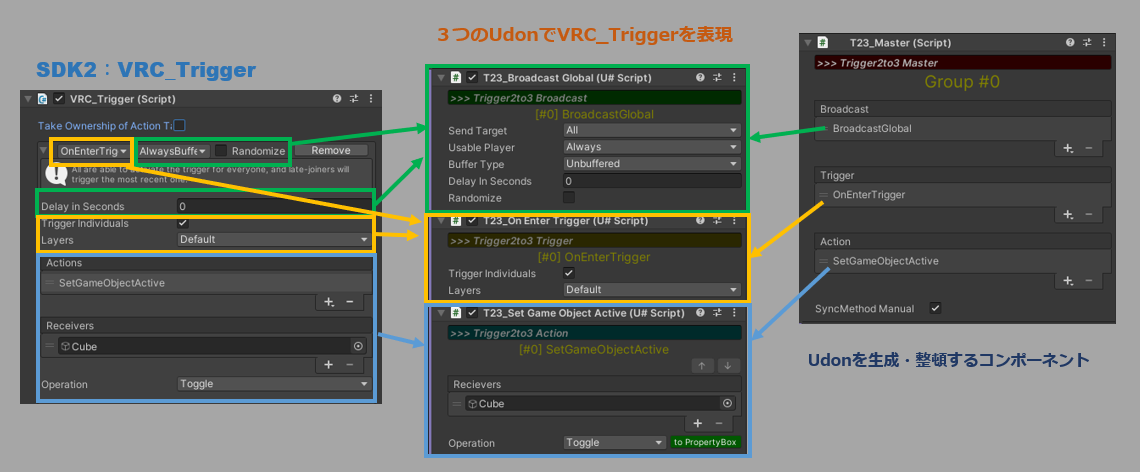Collapse VRC_Trigger component foldout

click(28, 99)
